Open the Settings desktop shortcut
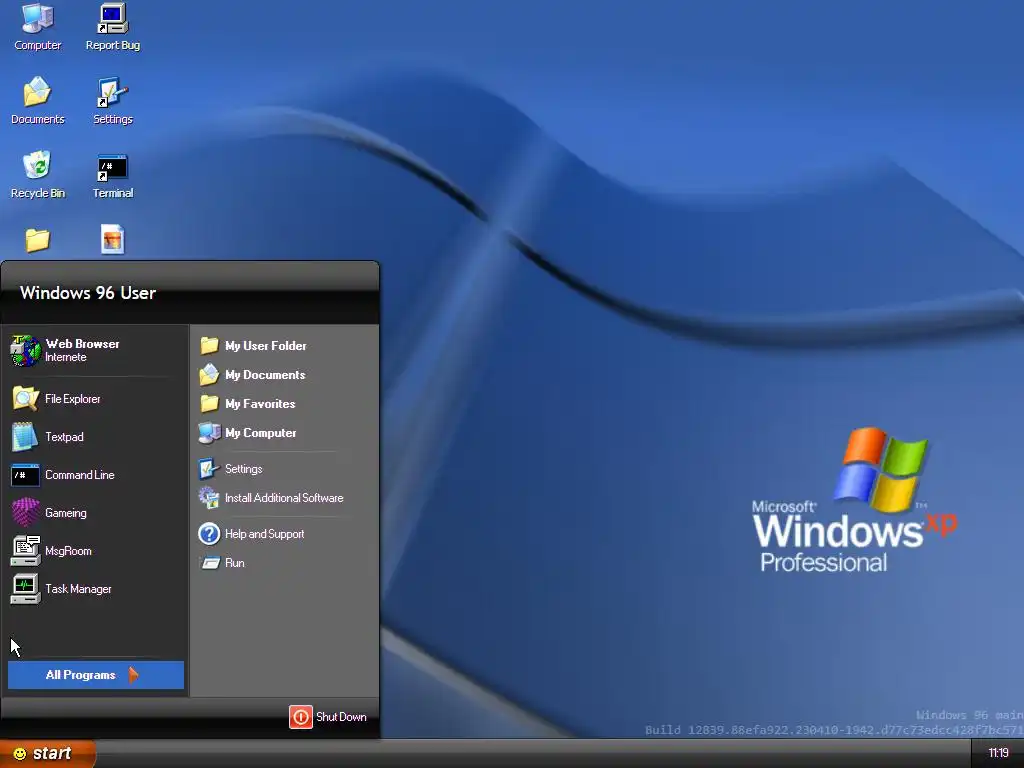 tap(112, 101)
